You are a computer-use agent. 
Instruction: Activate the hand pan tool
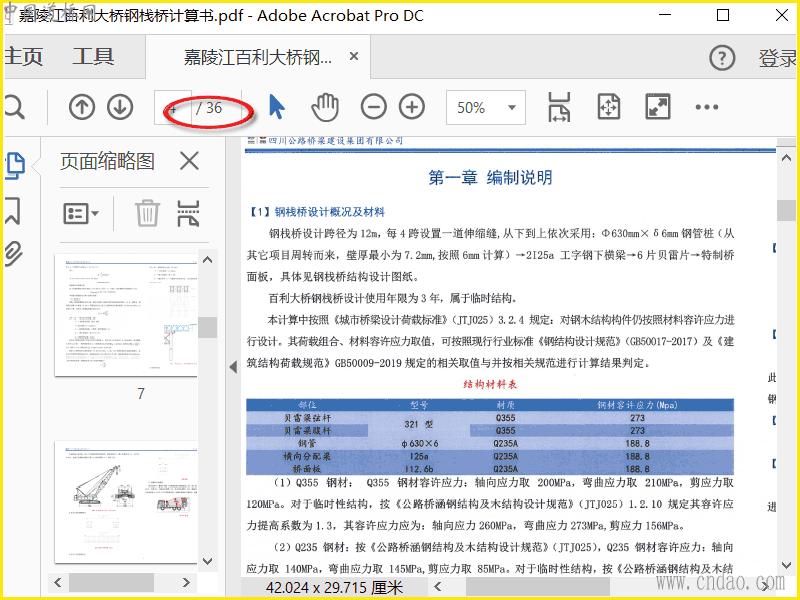[325, 107]
